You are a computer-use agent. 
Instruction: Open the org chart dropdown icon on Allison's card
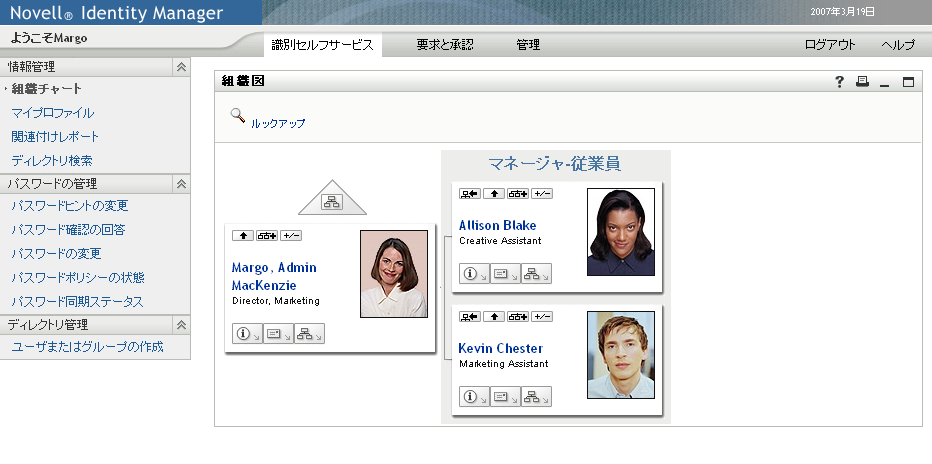point(536,274)
